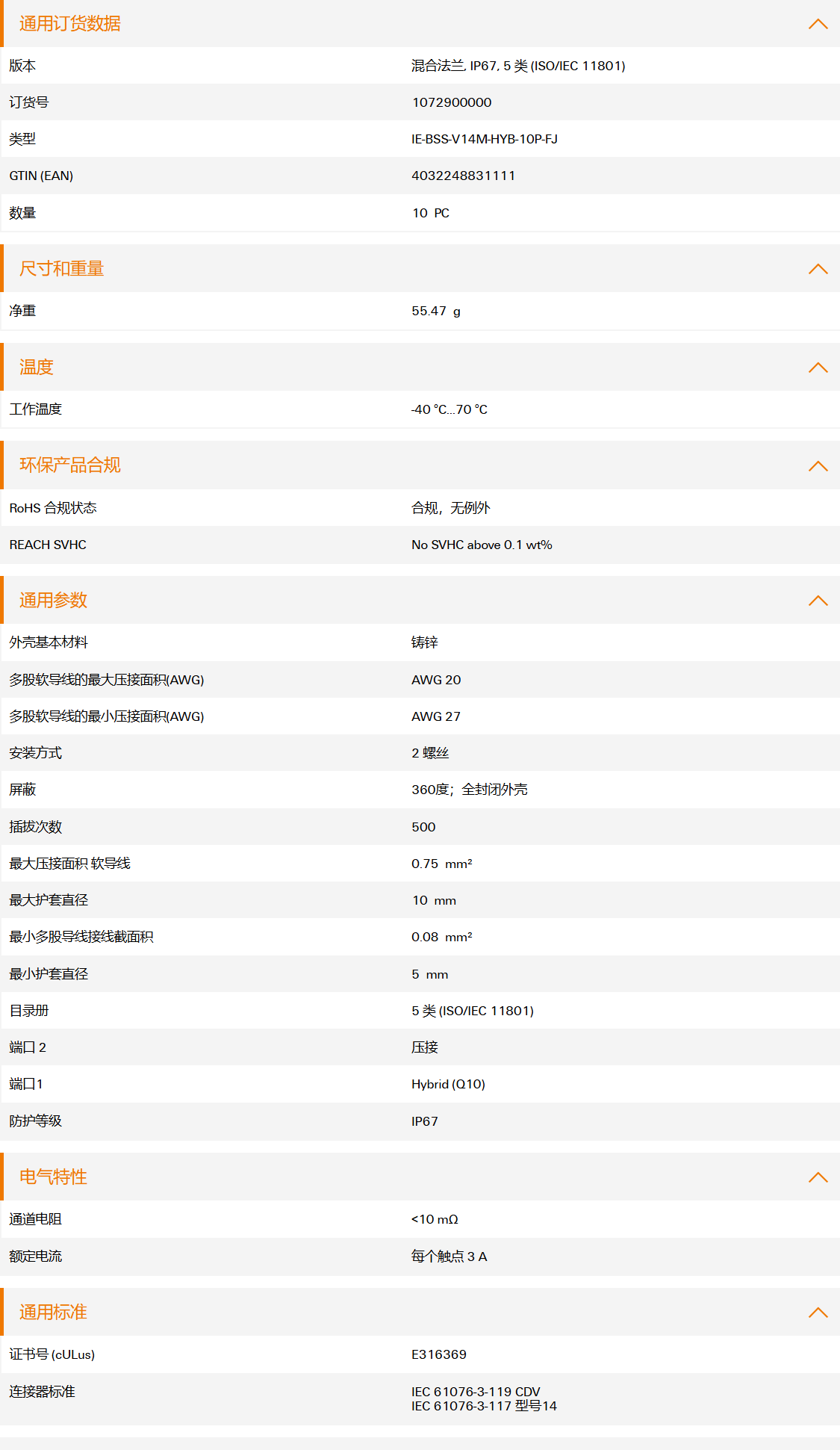Collapse the 尺寸和重量 section chevron
The width and height of the screenshot is (840, 1450).
[x=818, y=269]
